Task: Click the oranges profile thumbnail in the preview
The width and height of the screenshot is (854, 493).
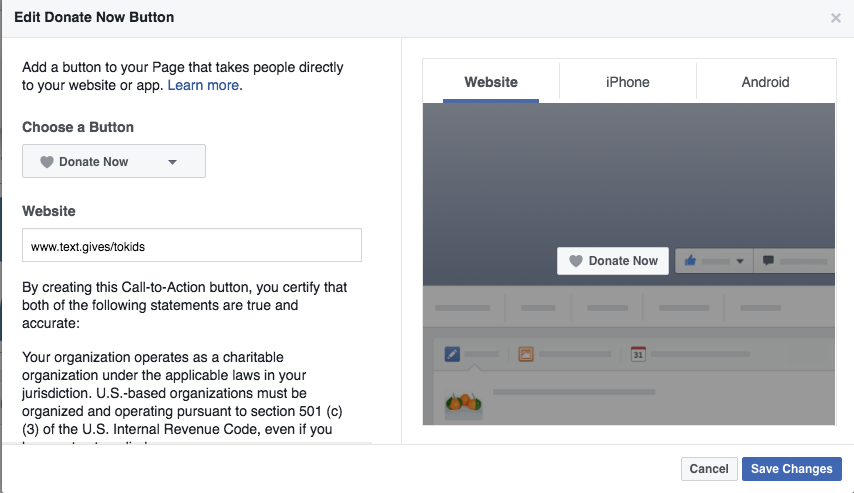Action: click(x=463, y=405)
